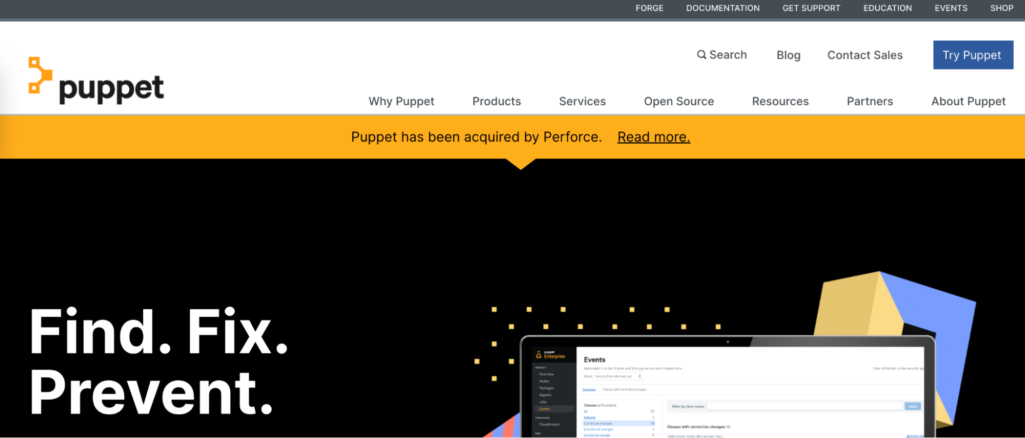This screenshot has width=1025, height=438.
Task: Click the Puppet Enterprise laptop screenshot
Action: click(727, 390)
